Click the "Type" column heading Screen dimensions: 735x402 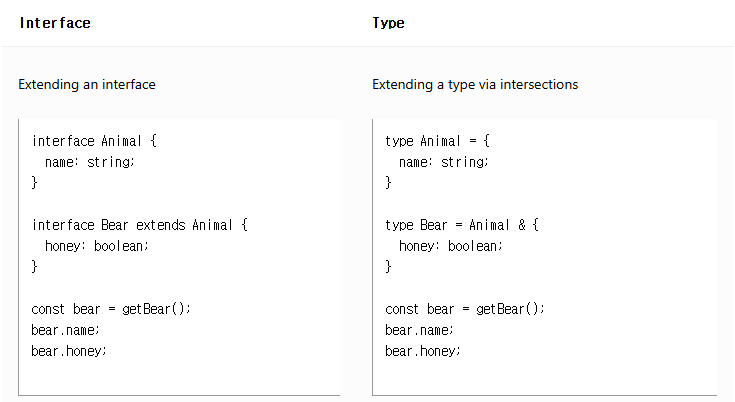click(x=388, y=23)
